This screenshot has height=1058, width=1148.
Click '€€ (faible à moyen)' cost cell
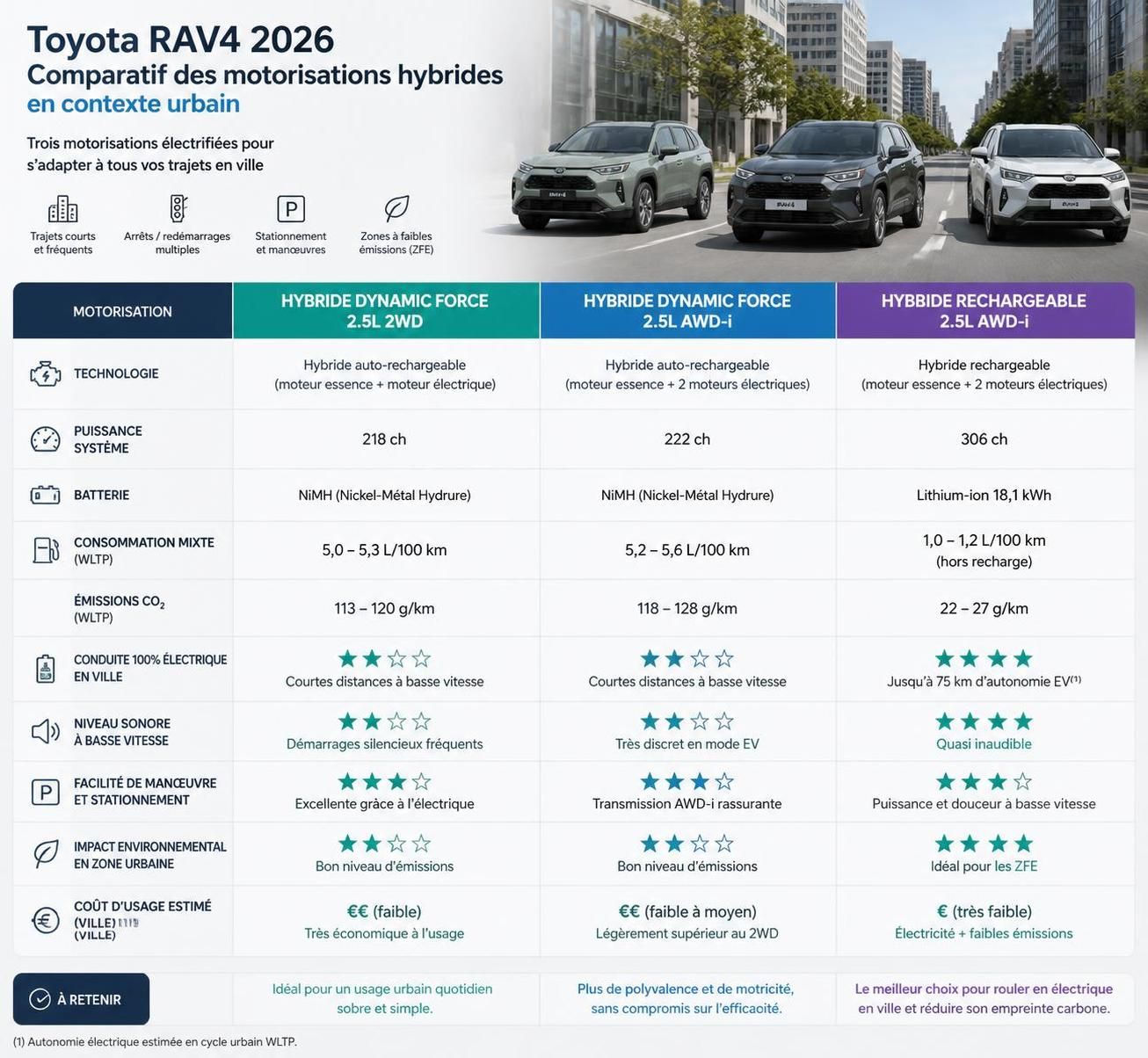tap(687, 912)
